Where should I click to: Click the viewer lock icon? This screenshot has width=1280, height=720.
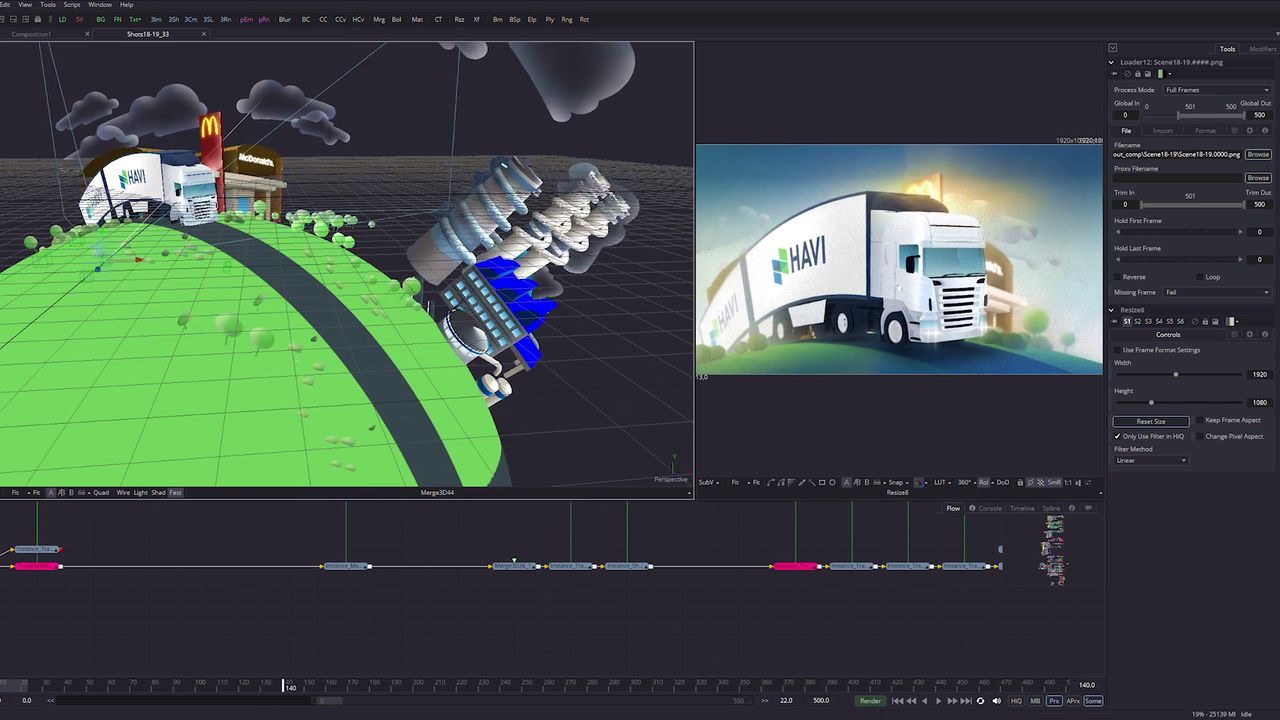click(1020, 483)
